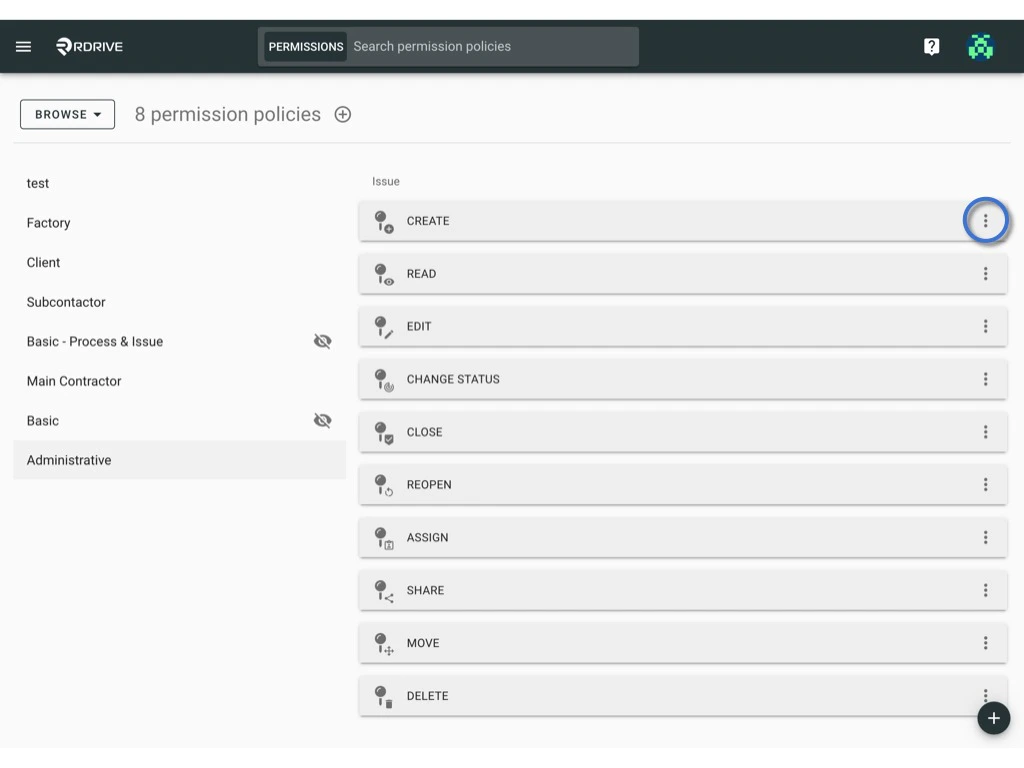Expand the BROWSE dropdown
The width and height of the screenshot is (1024, 768).
pyautogui.click(x=67, y=114)
